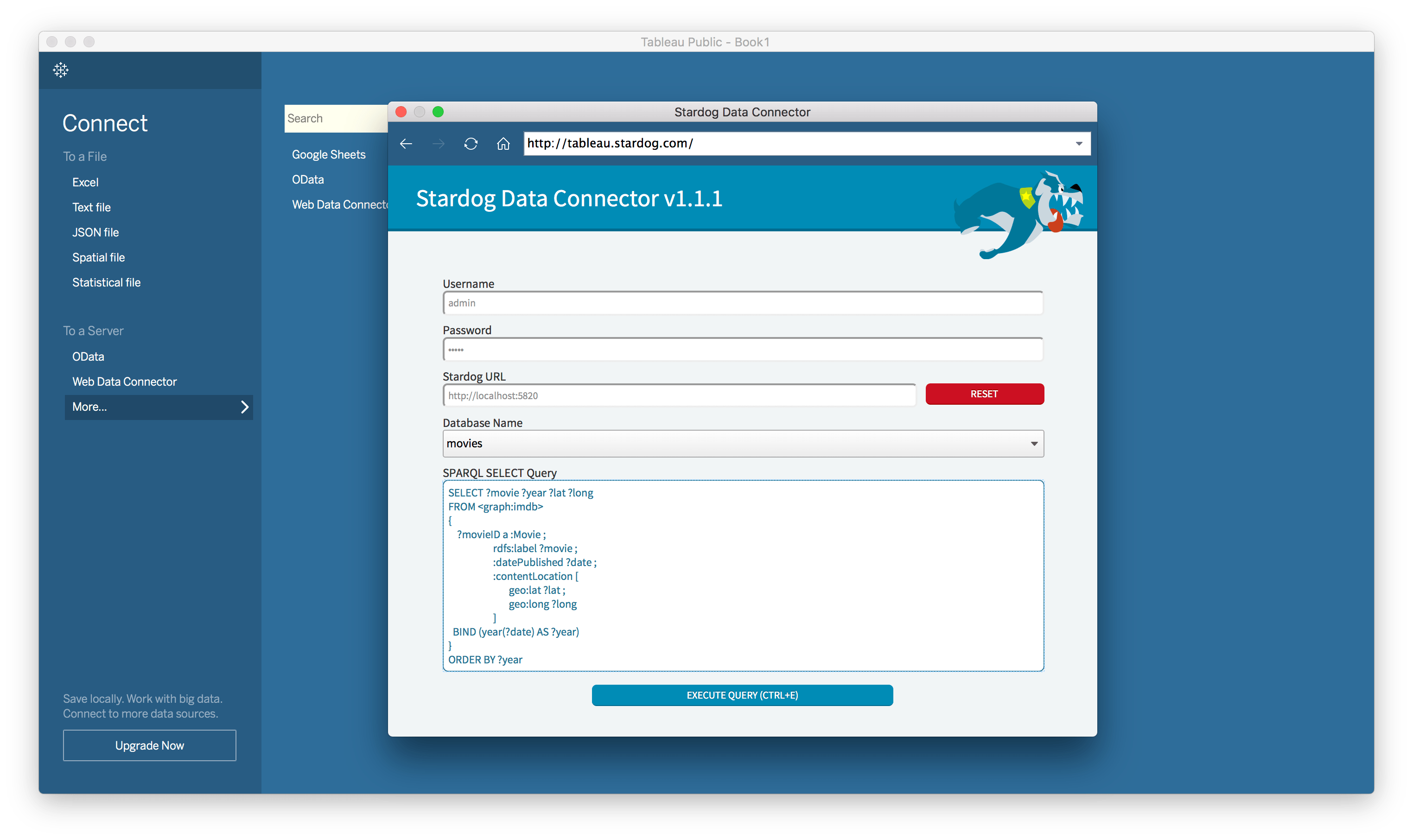Choose OData from the search results list
The width and height of the screenshot is (1413, 840).
coord(308,179)
